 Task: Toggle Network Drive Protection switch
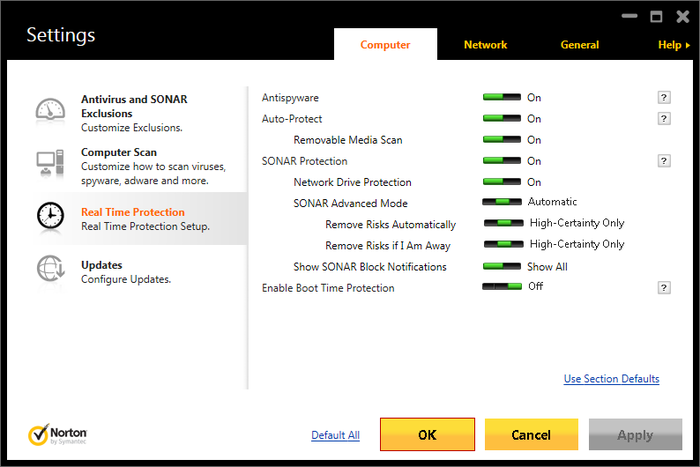coord(502,182)
